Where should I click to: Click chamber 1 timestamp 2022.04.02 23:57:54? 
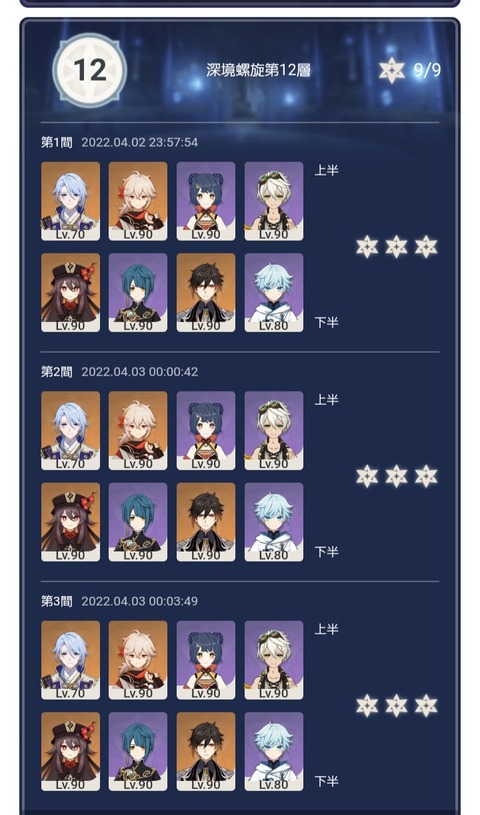click(139, 142)
